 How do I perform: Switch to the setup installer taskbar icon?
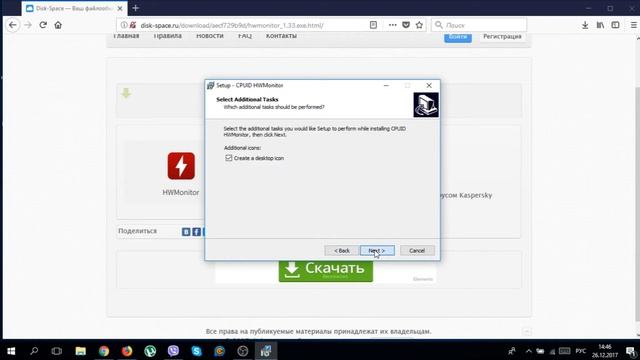point(266,351)
